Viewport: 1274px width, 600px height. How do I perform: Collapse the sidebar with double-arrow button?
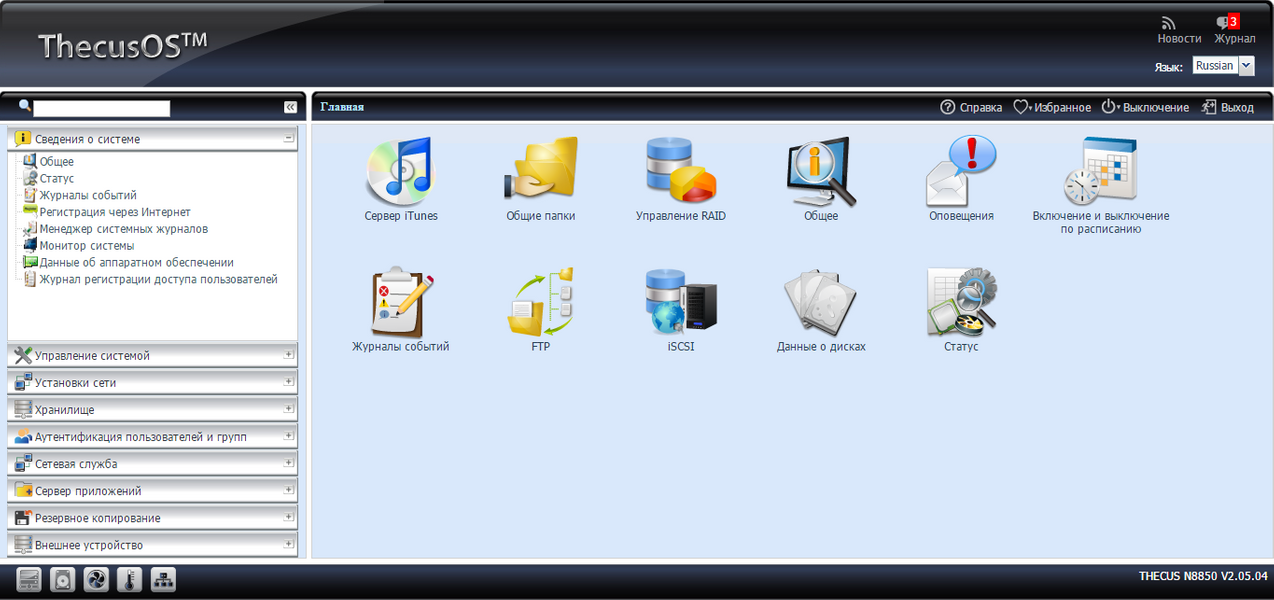[290, 107]
